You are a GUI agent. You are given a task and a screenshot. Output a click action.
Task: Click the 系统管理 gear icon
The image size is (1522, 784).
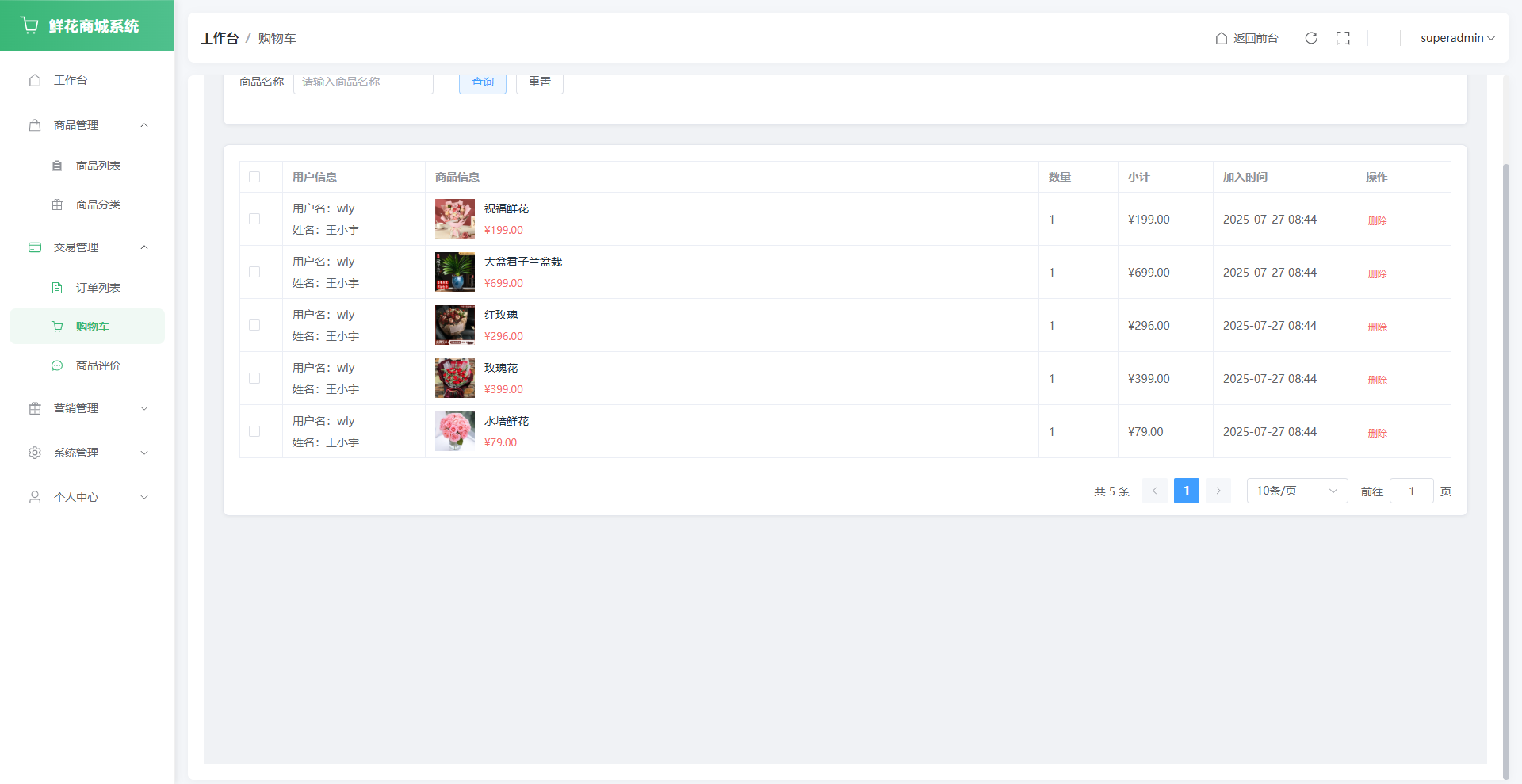pos(35,453)
